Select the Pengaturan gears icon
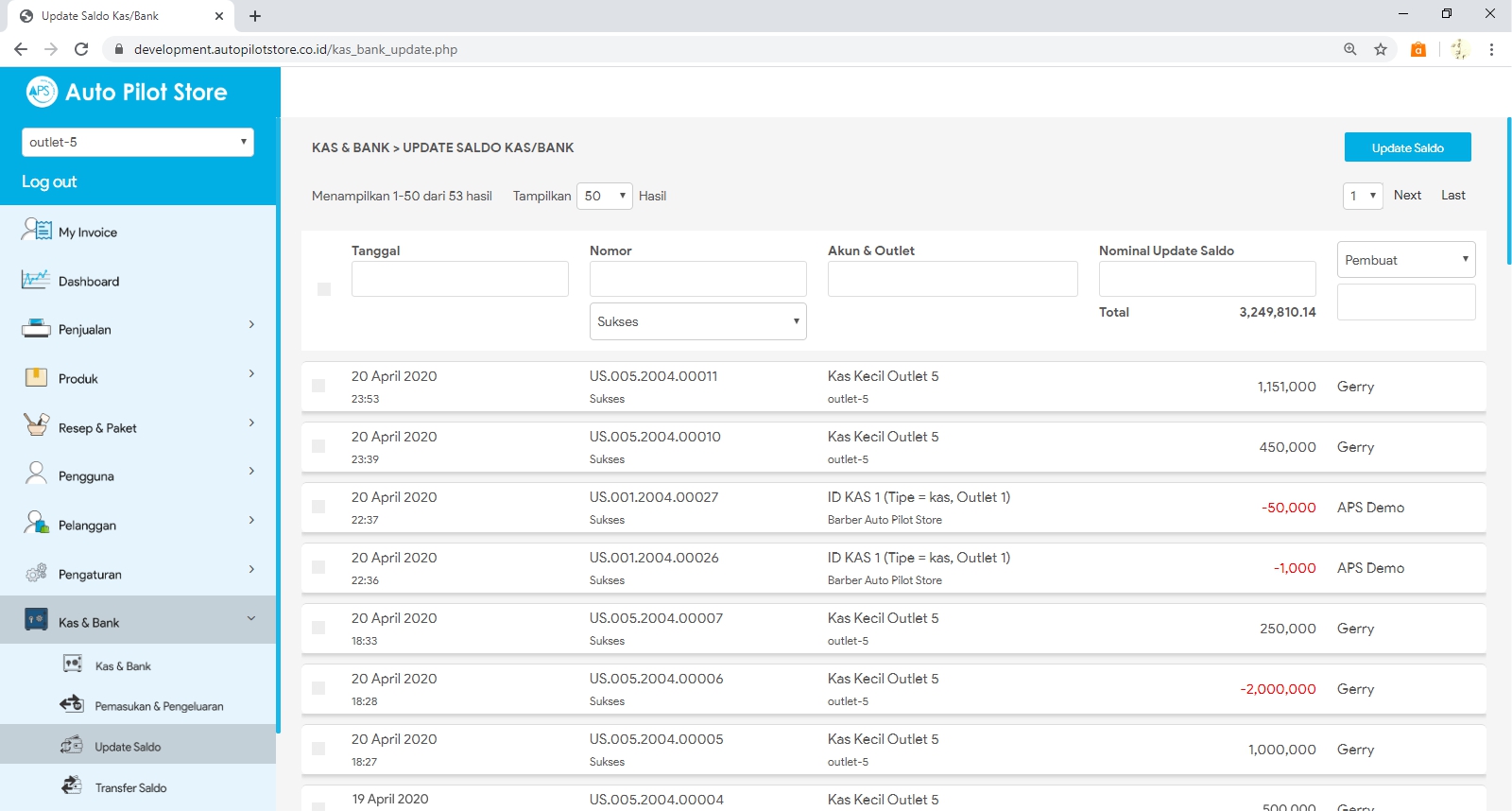This screenshot has width=1512, height=811. tap(36, 573)
